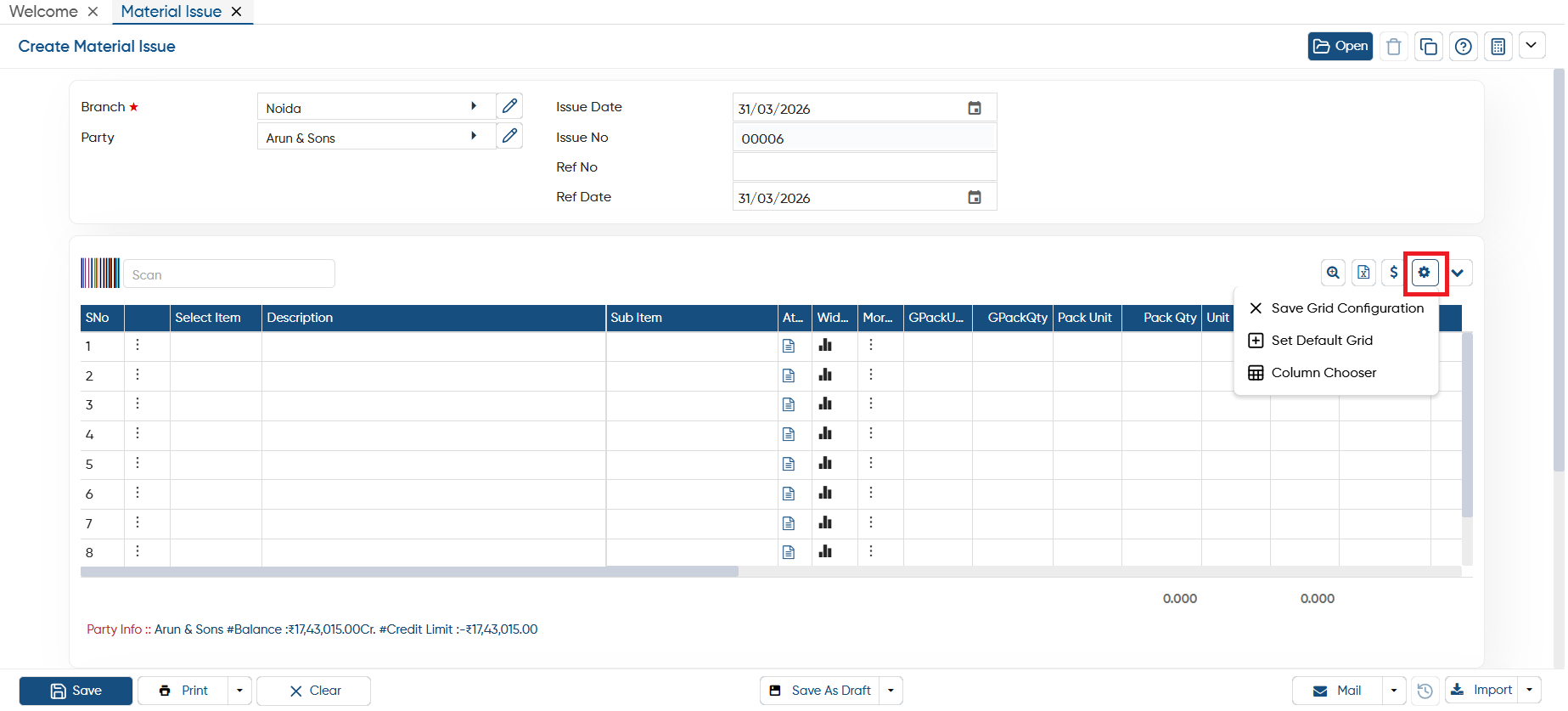
Task: Click the Ref No input field
Action: coord(864,166)
